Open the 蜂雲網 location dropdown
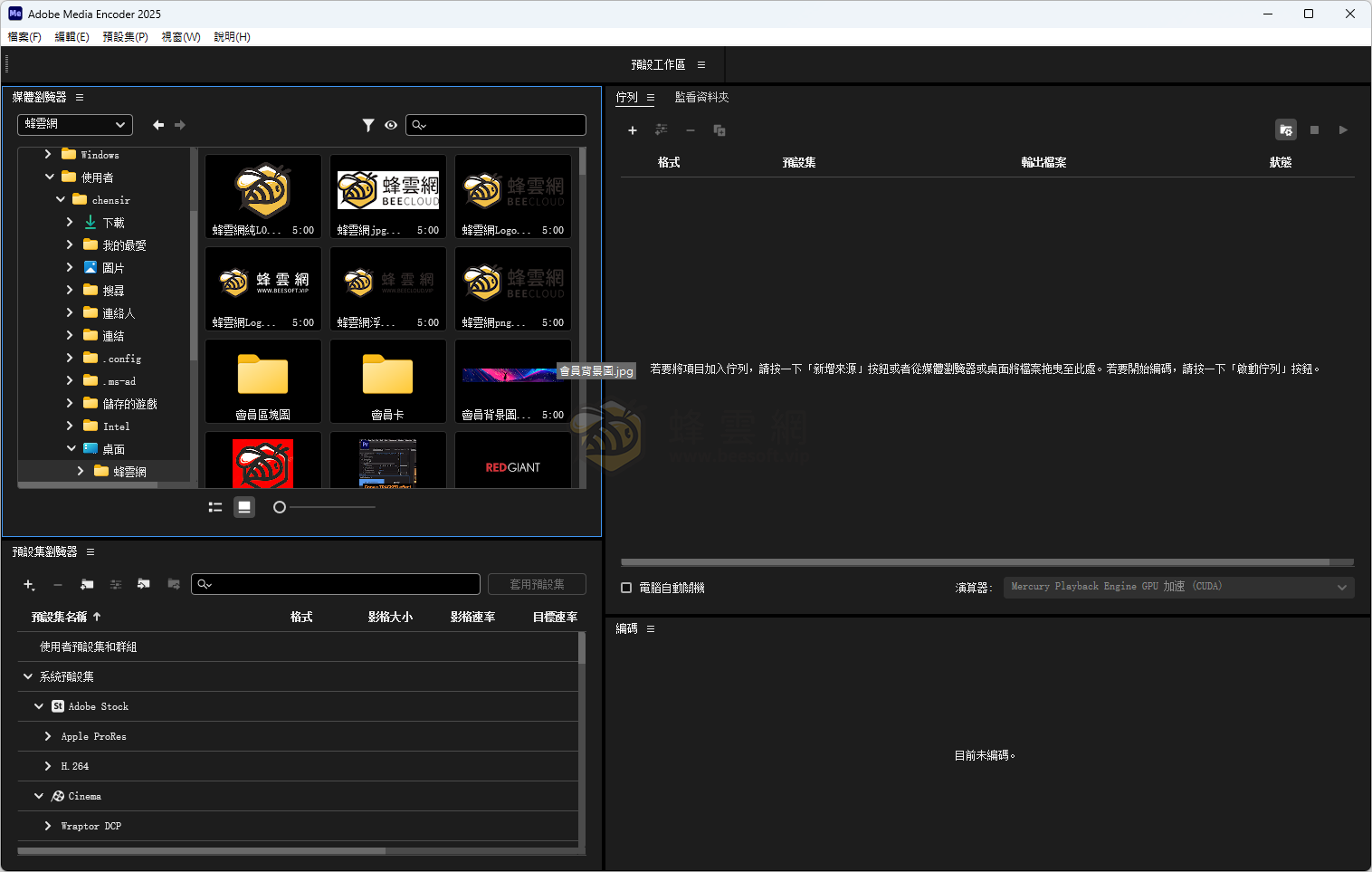 tap(75, 124)
